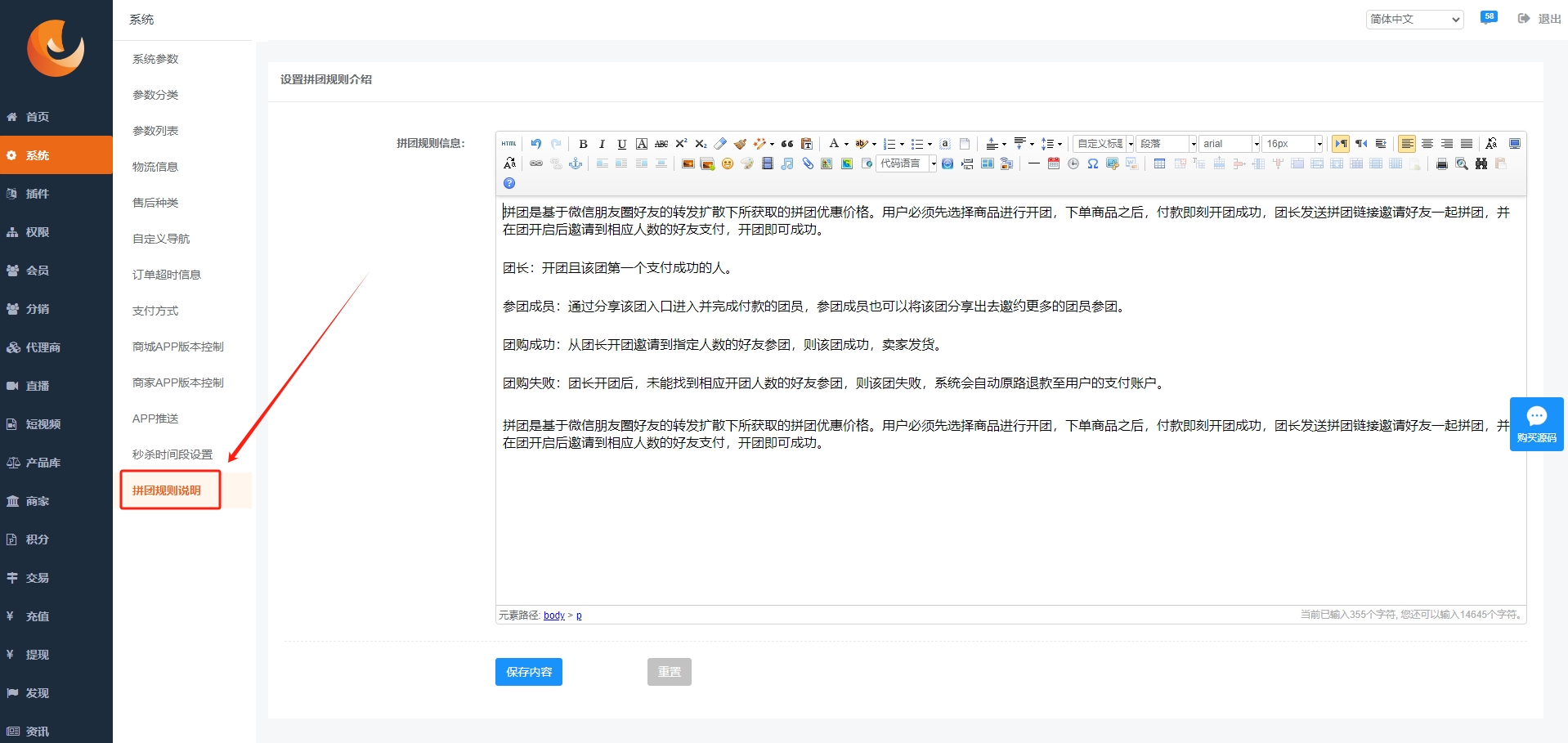1568x743 pixels.
Task: Toggle right-to-left text direction
Action: pyautogui.click(x=1361, y=144)
